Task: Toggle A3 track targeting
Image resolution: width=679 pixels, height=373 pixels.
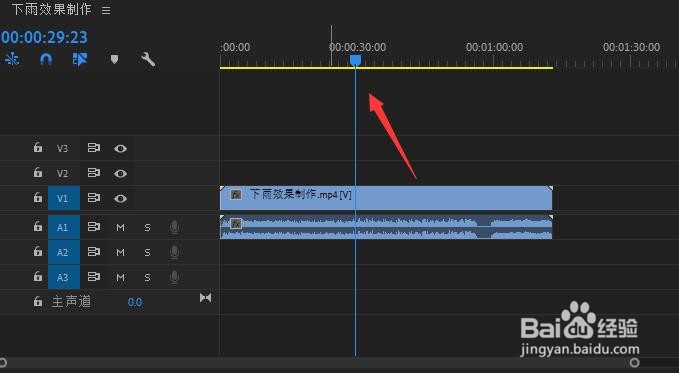Action: 64,277
